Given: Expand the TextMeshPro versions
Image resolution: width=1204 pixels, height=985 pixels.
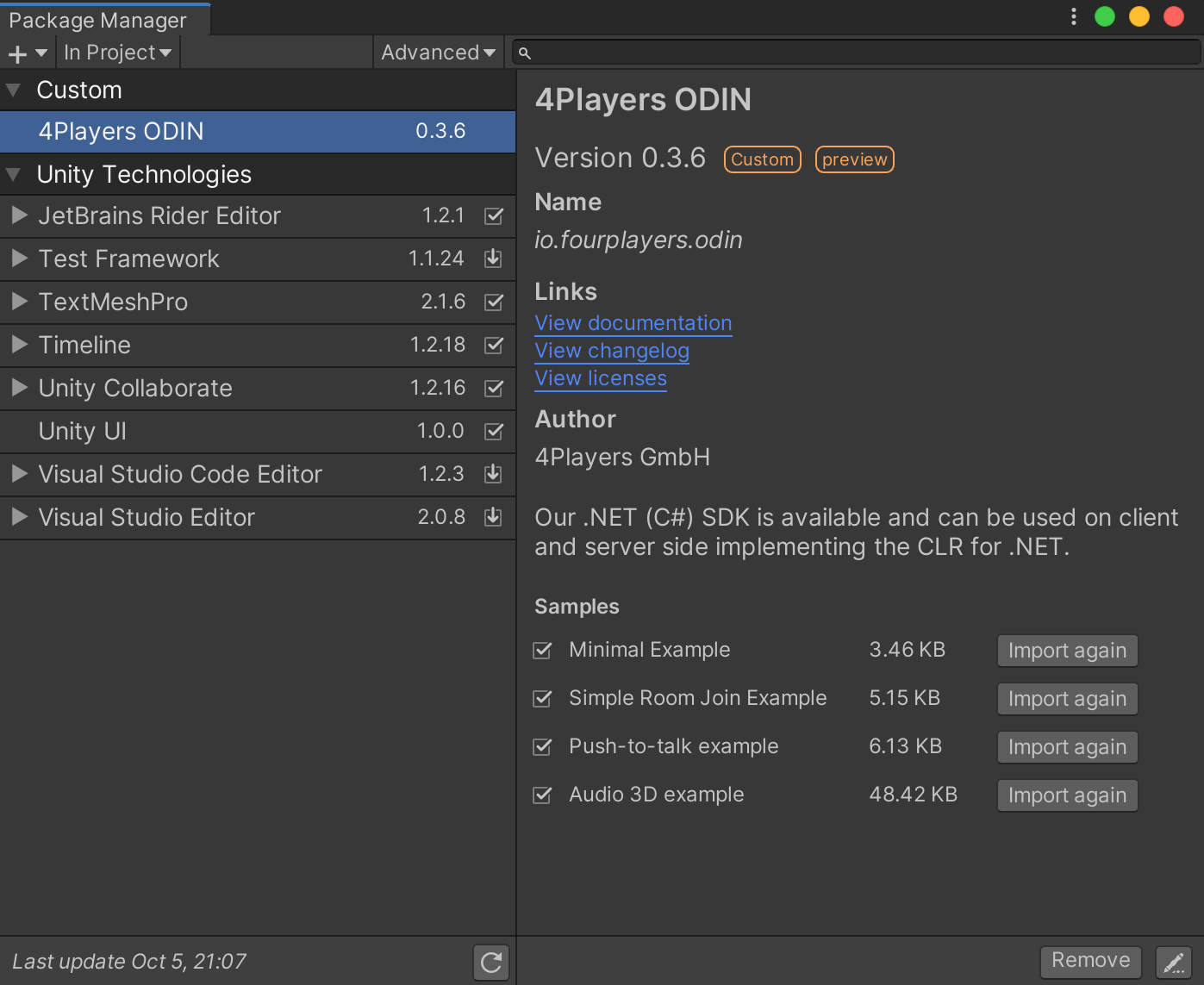Looking at the screenshot, I should tap(19, 302).
